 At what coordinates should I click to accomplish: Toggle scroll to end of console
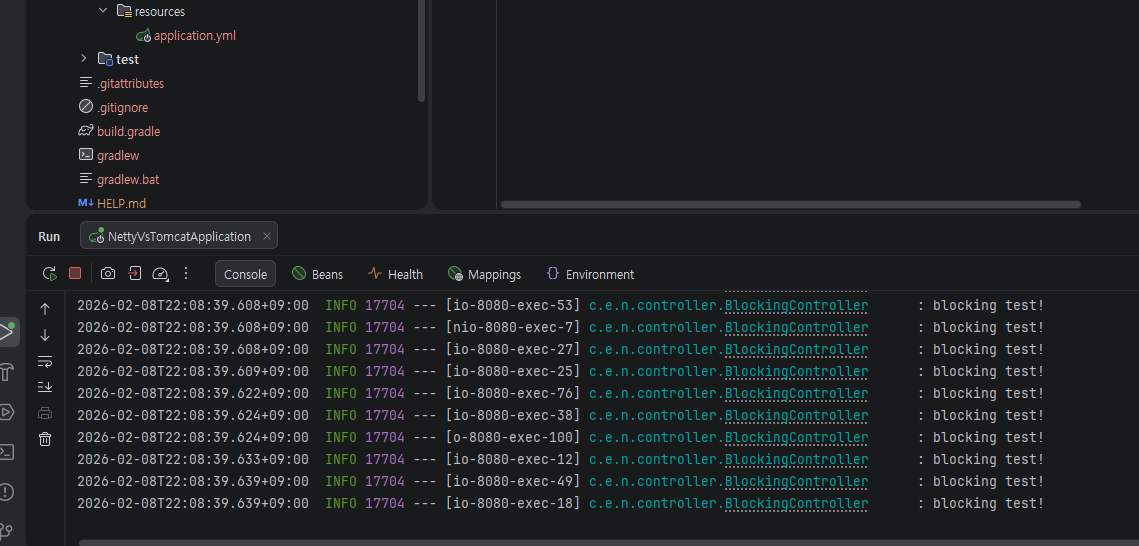tap(45, 387)
